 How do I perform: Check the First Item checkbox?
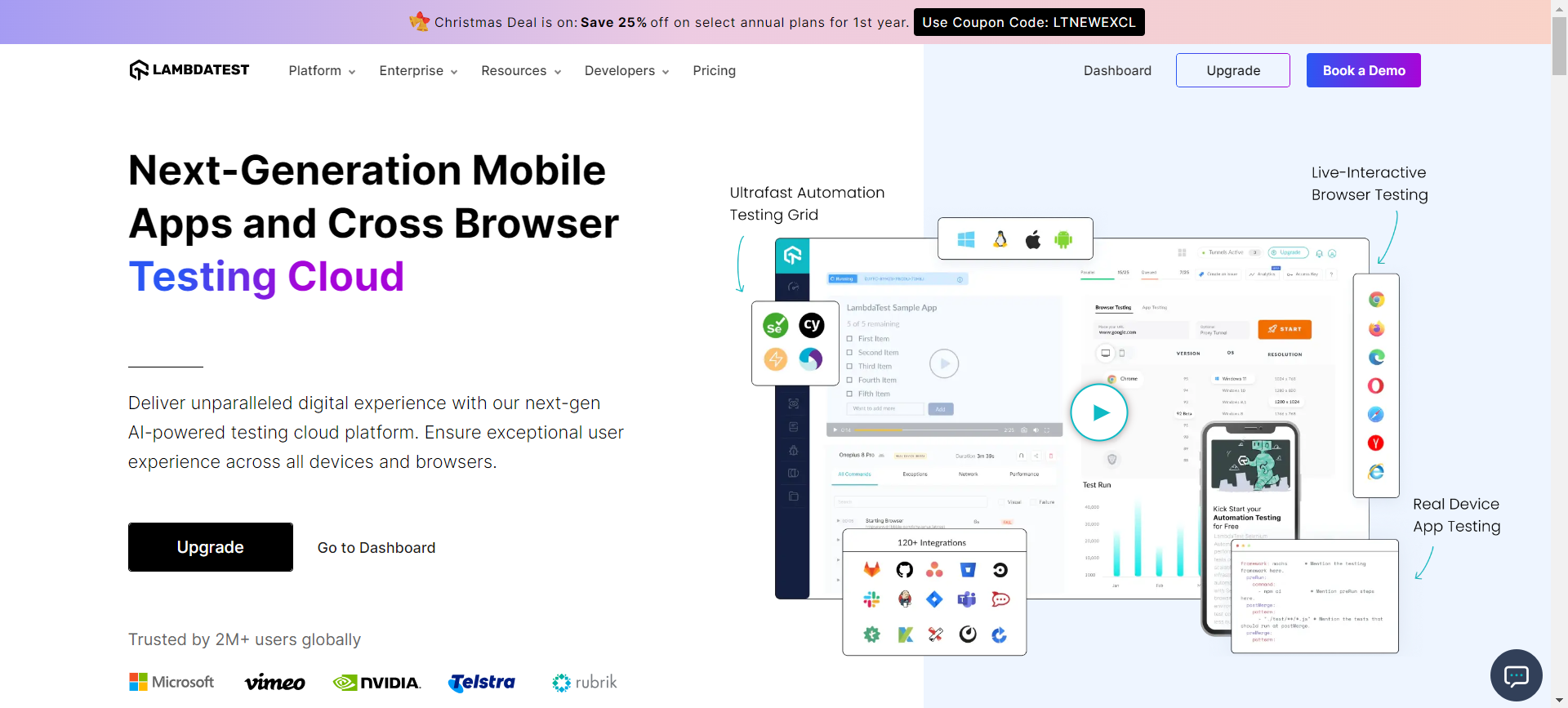[849, 339]
